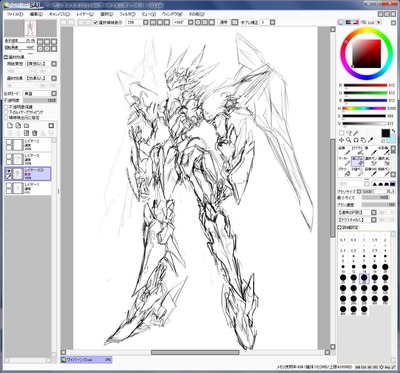The image size is (400, 373).
Task: Select the 選択ペン selection pen tool
Action: click(x=370, y=161)
